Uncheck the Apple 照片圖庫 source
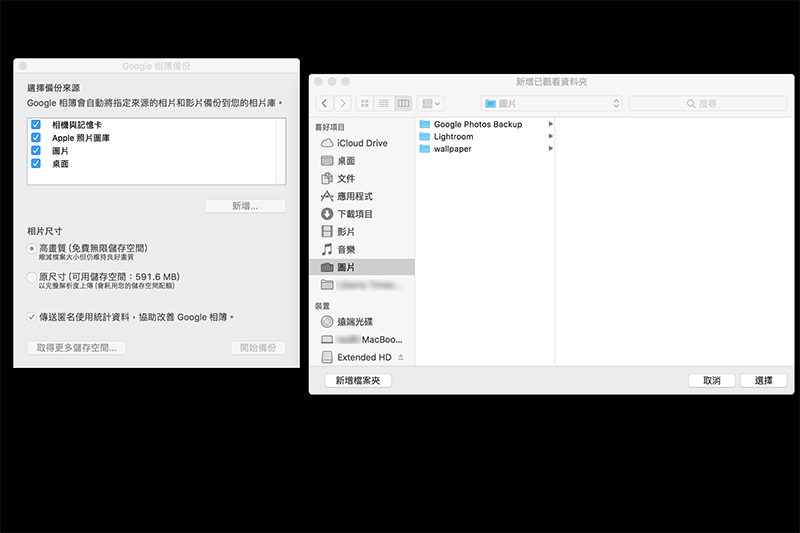This screenshot has height=533, width=800. (36, 138)
